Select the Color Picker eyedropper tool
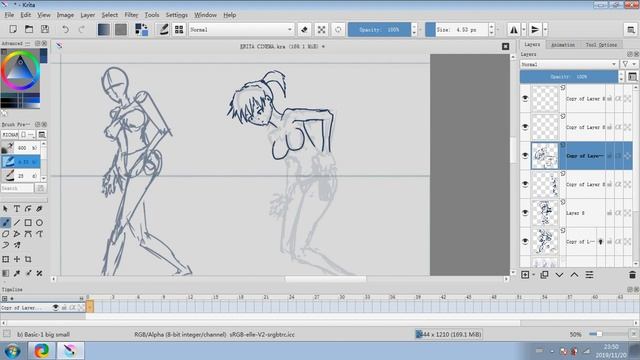This screenshot has width=640, height=360. (17, 273)
